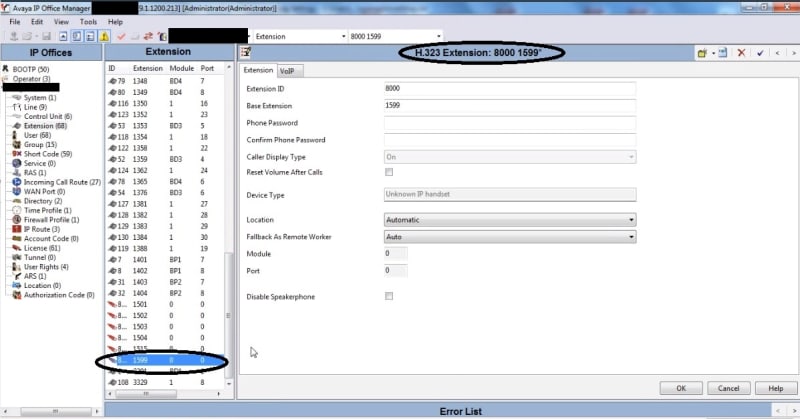Click the Help button at bottom right
The image size is (800, 419).
(776, 388)
